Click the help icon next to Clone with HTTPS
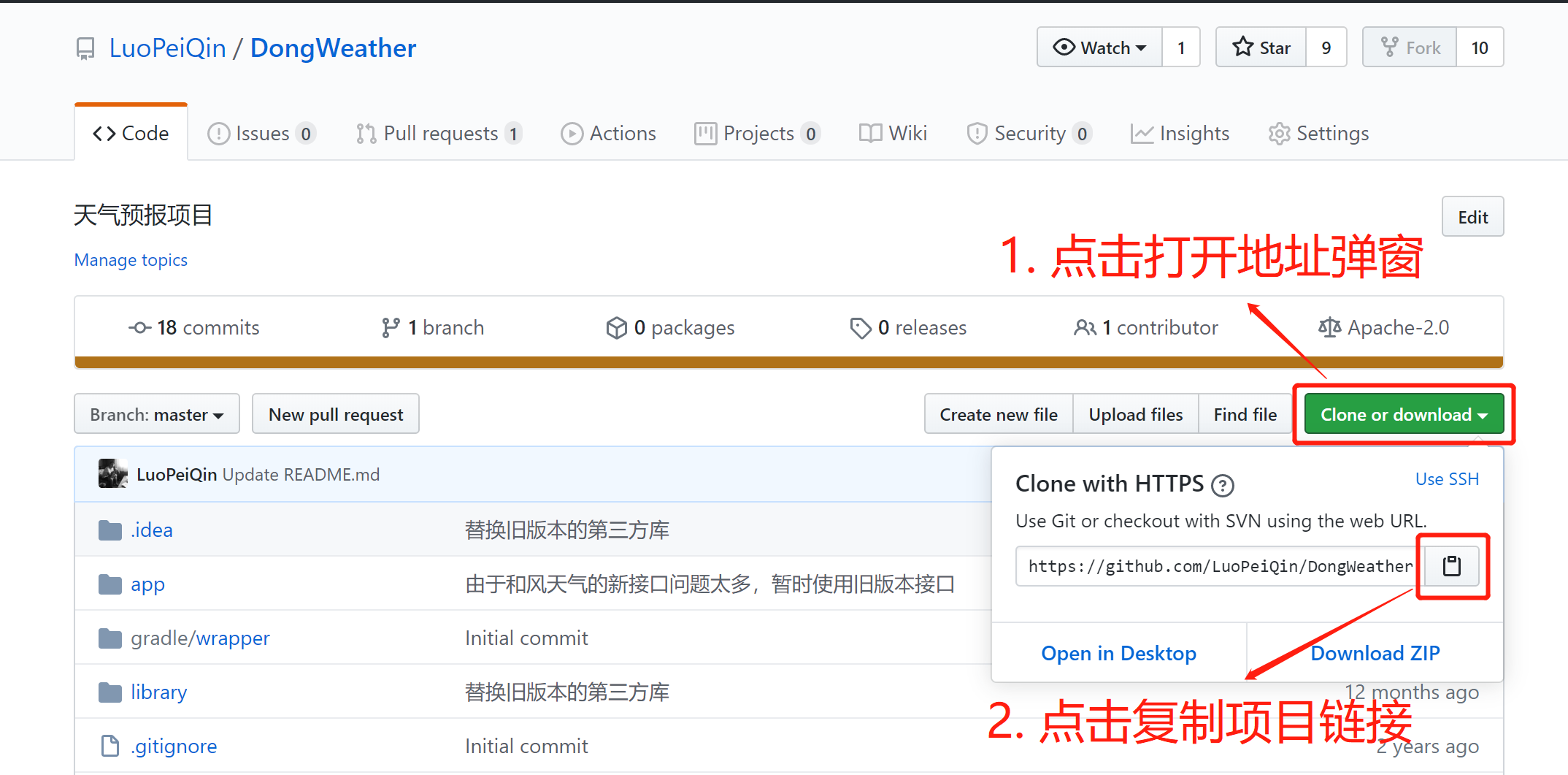The height and width of the screenshot is (775, 1568). (x=1222, y=485)
